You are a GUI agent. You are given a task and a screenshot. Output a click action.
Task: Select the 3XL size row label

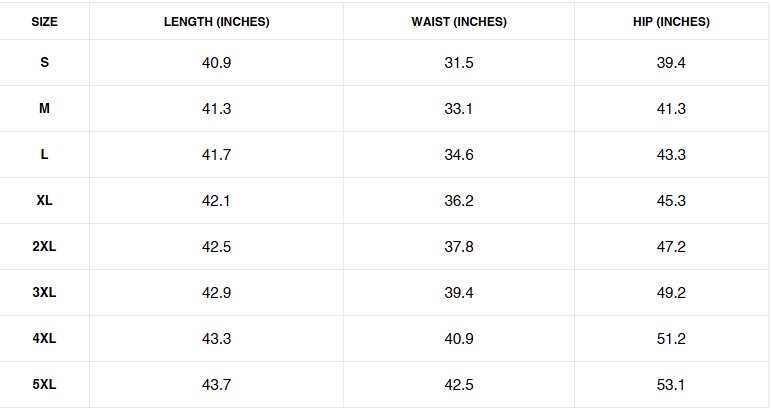tap(44, 293)
